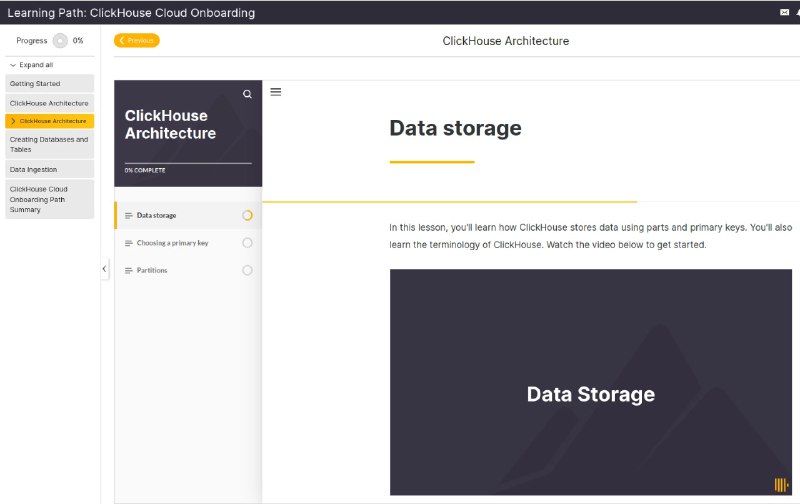Select the Choosing a primary key lesson
Image resolution: width=800 pixels, height=504 pixels.
(x=188, y=243)
